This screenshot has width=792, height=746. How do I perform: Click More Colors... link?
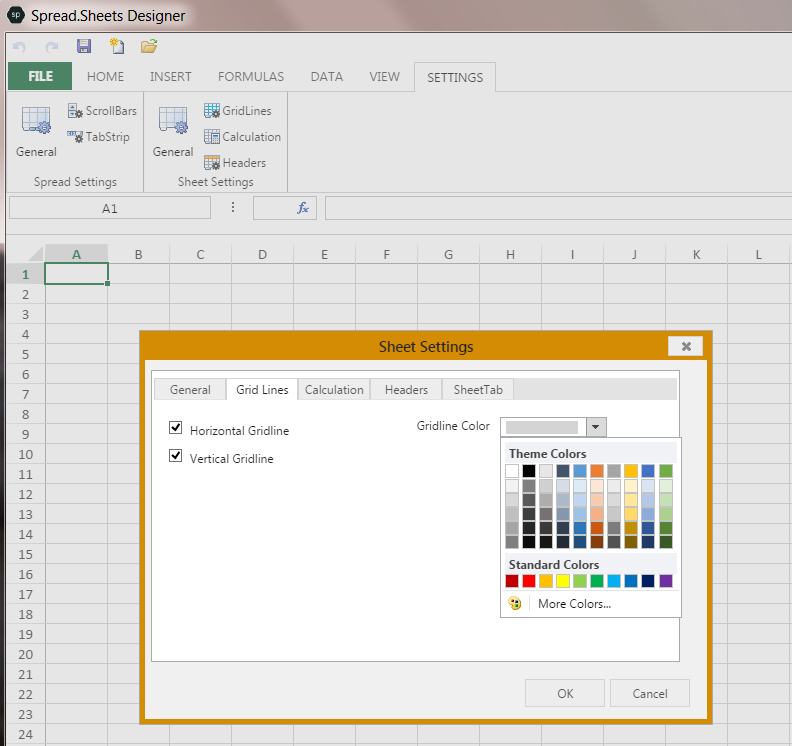(x=574, y=604)
